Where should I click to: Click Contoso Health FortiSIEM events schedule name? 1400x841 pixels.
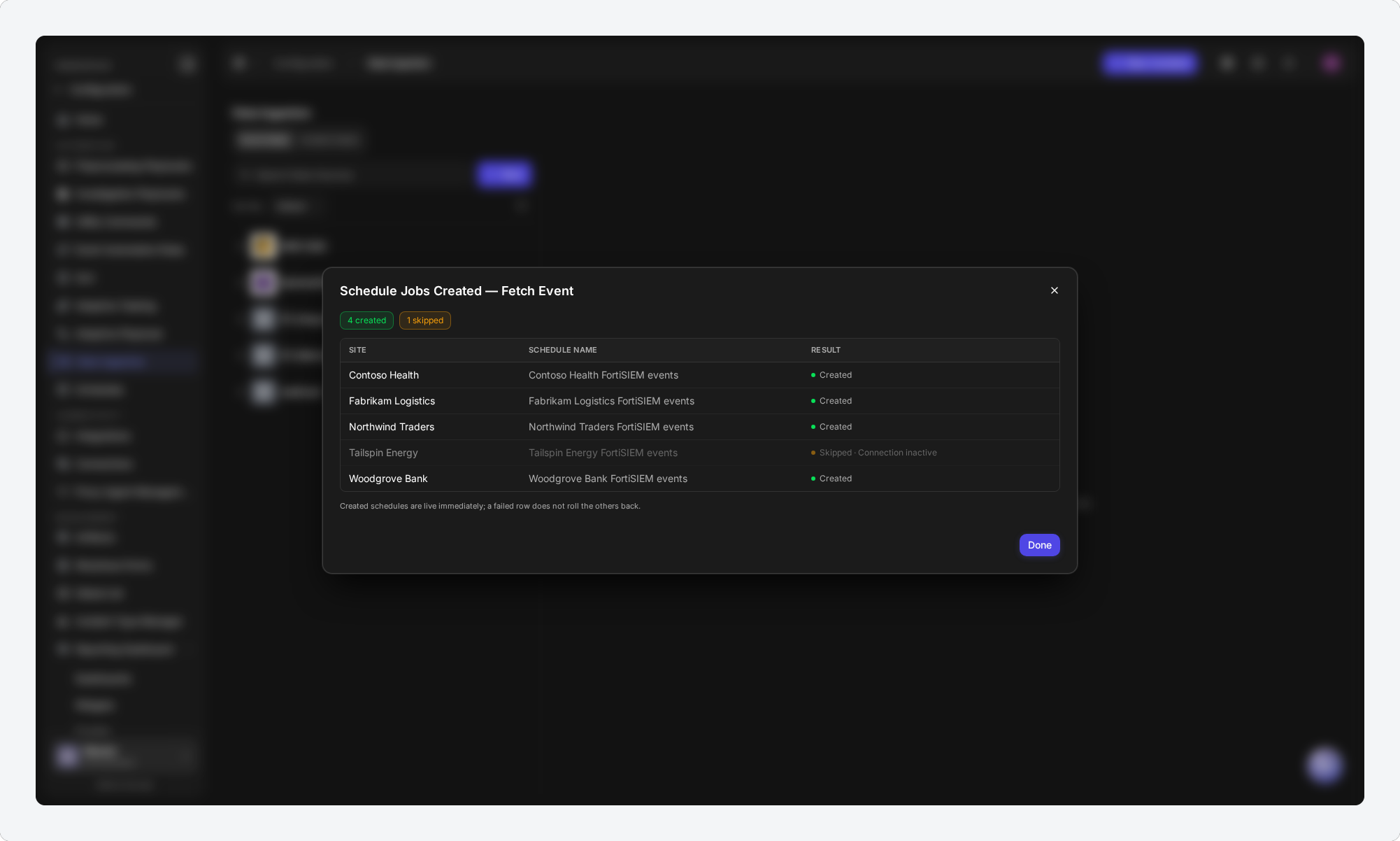pyautogui.click(x=603, y=375)
